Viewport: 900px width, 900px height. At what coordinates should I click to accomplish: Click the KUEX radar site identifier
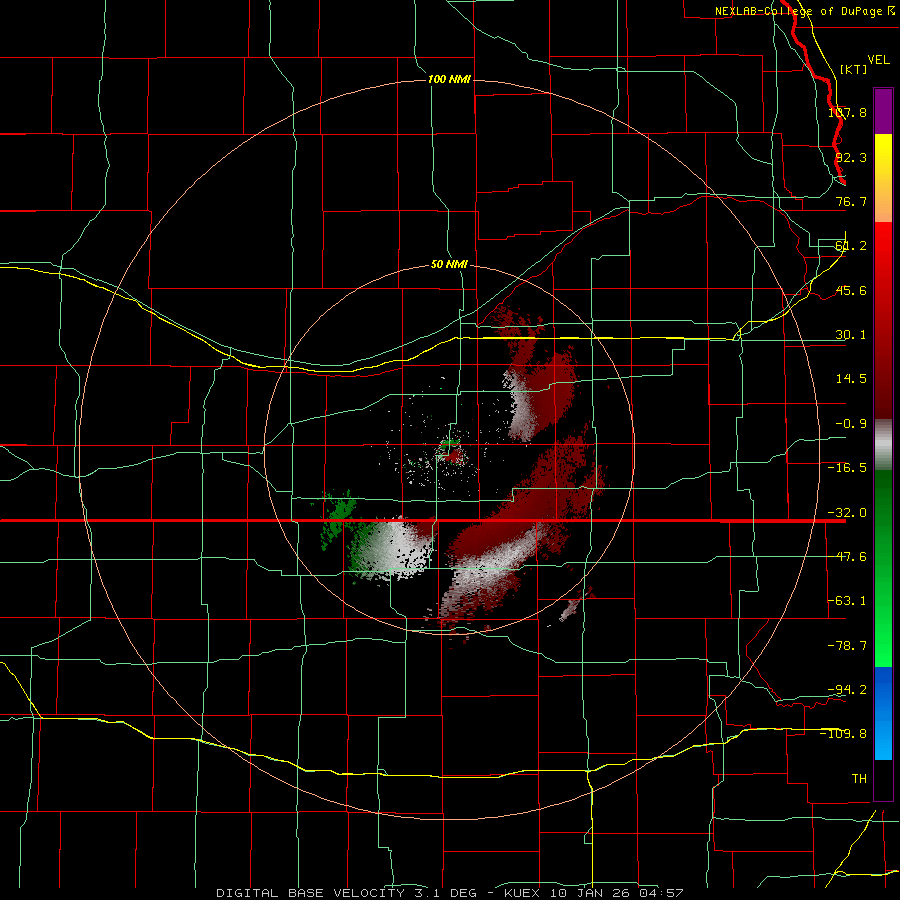522,893
